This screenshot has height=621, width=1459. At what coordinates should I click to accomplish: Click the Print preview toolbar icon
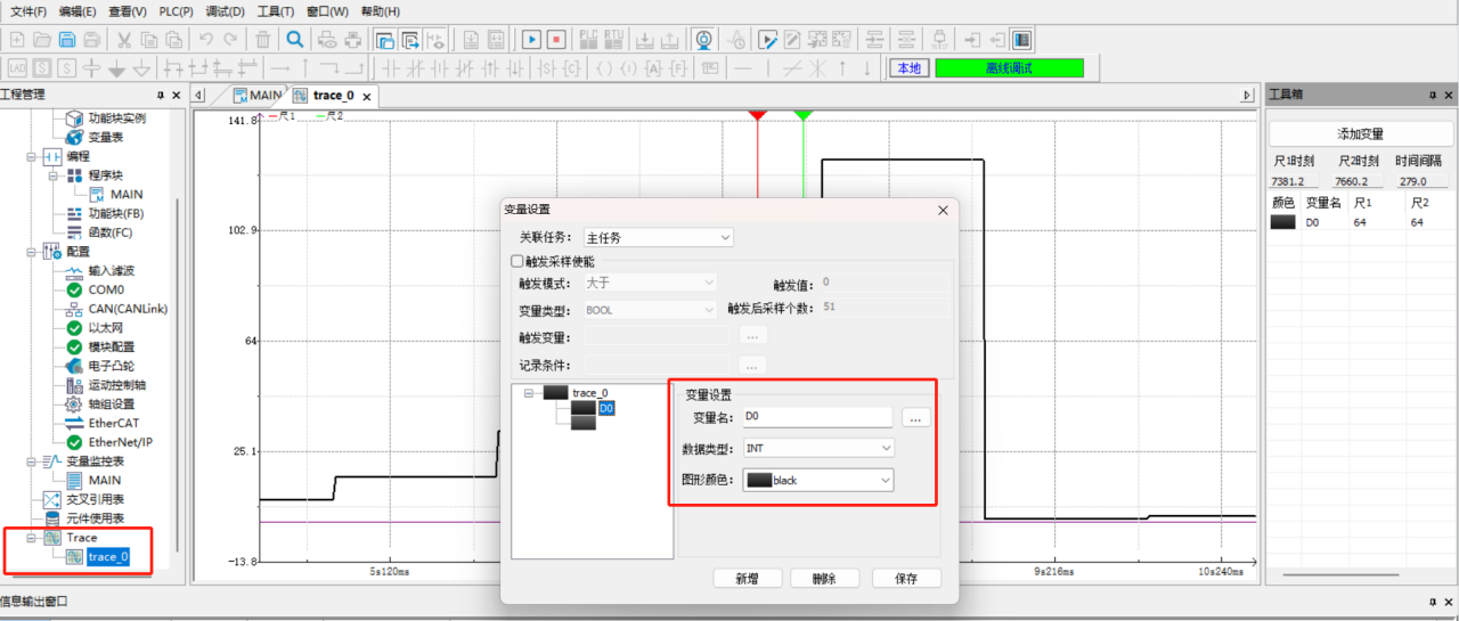[x=327, y=40]
